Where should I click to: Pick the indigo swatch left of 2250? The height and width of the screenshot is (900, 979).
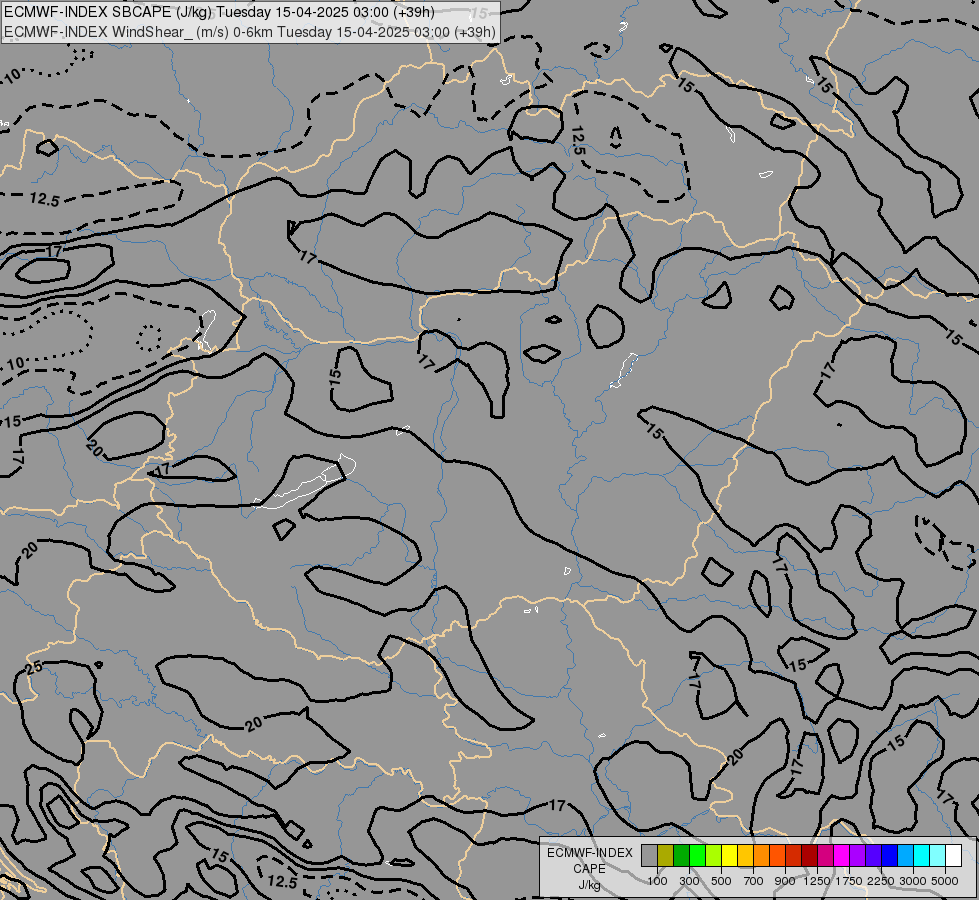[x=874, y=856]
